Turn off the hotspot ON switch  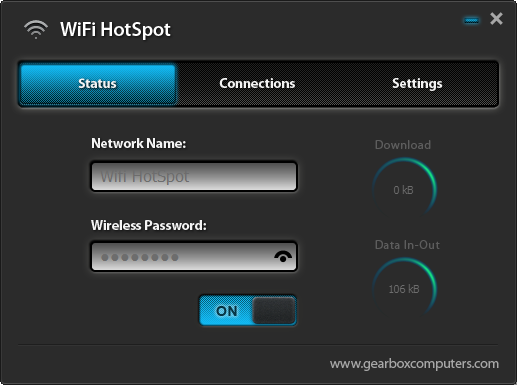tap(248, 310)
